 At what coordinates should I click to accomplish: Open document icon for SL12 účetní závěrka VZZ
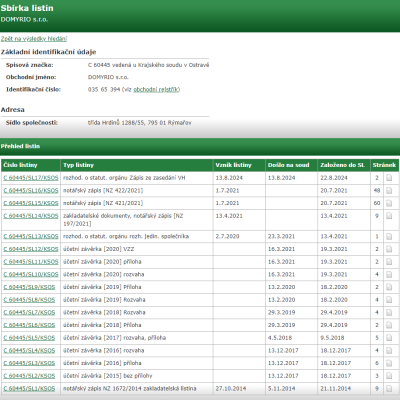click(389, 249)
